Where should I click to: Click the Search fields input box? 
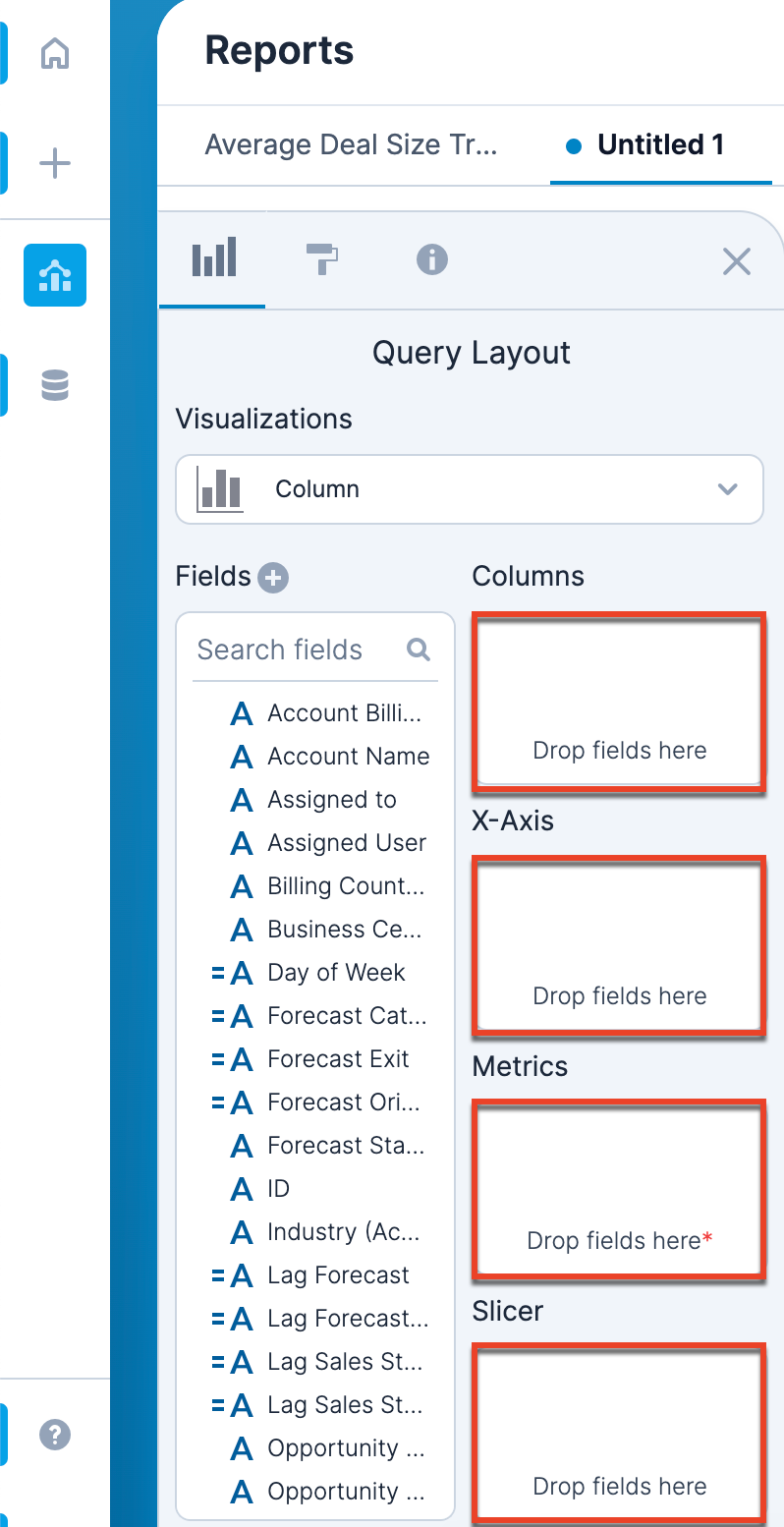tap(295, 650)
